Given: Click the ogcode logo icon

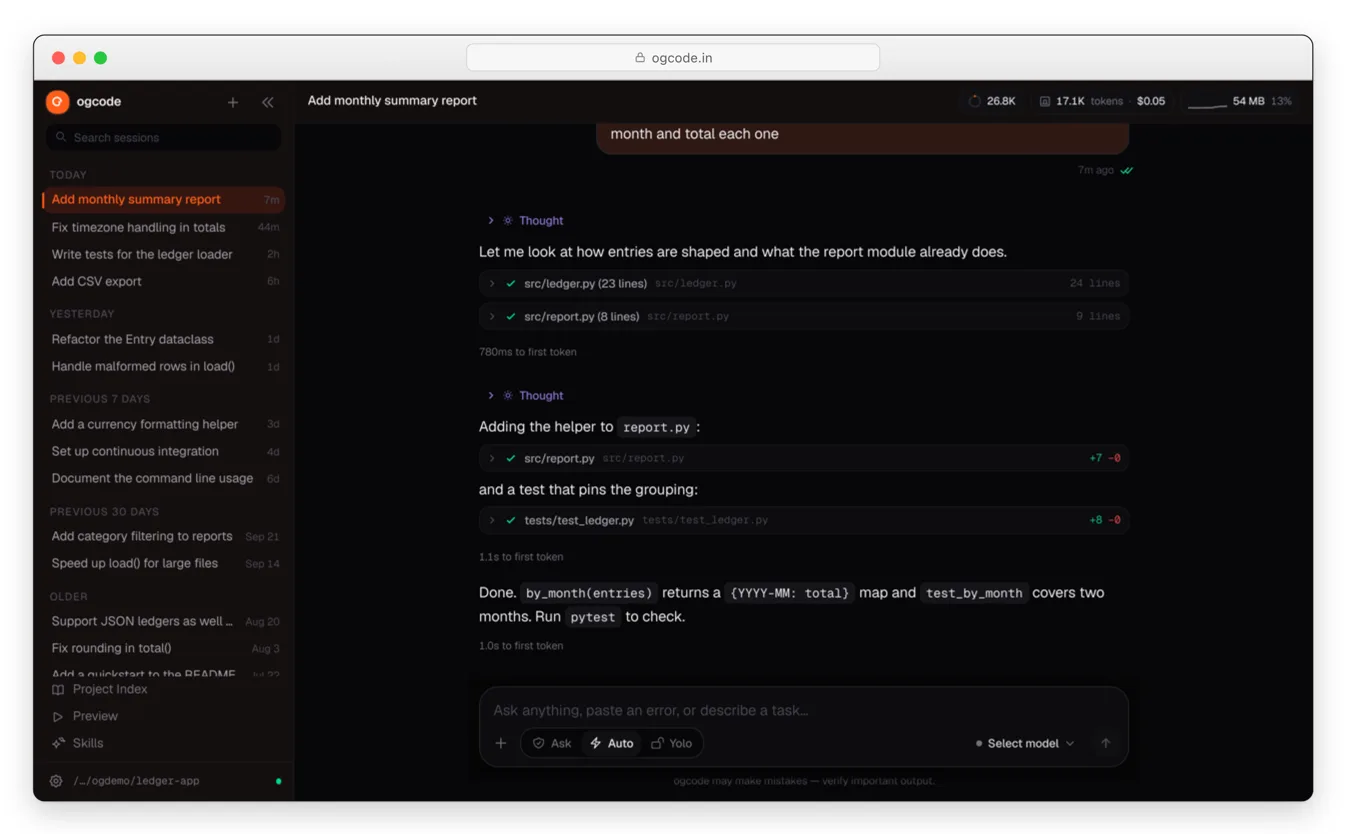Looking at the screenshot, I should pos(57,101).
